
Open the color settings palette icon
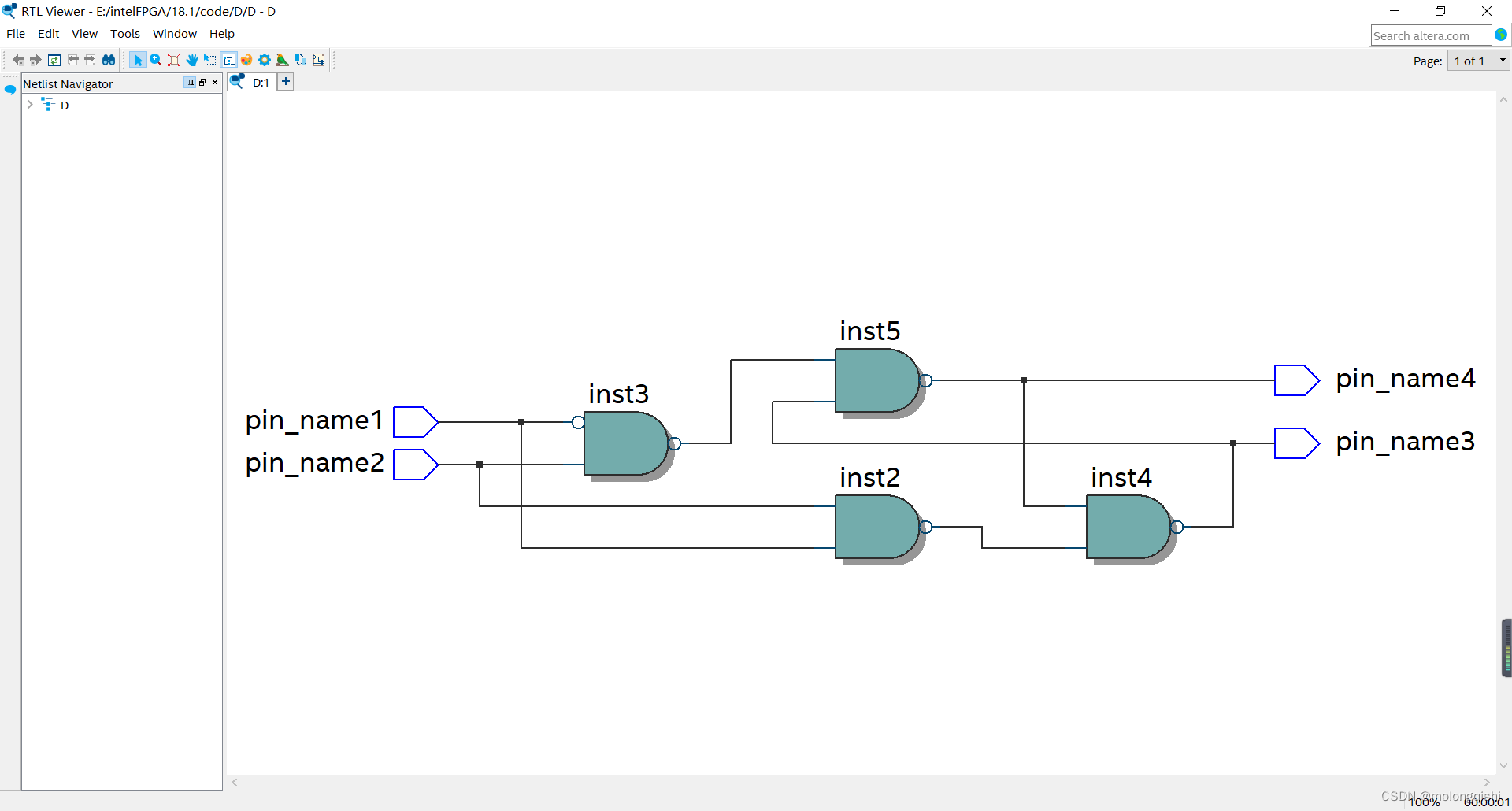(246, 60)
